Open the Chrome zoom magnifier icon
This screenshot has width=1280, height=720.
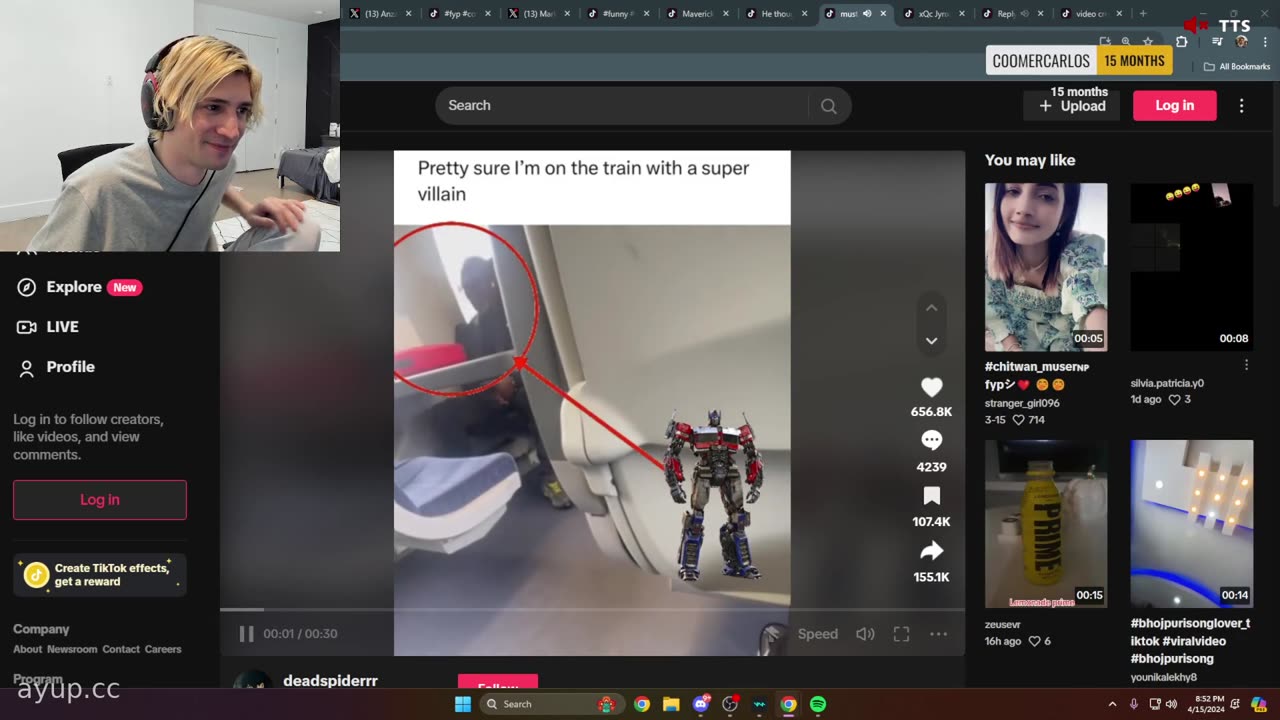1126,42
